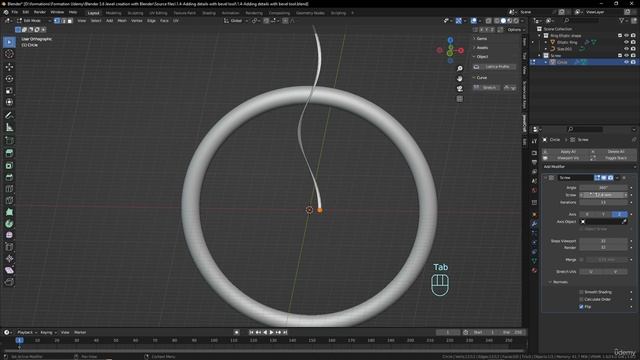Viewport: 640px width, 360px height.
Task: Set screw axis to X
Action: (587, 214)
